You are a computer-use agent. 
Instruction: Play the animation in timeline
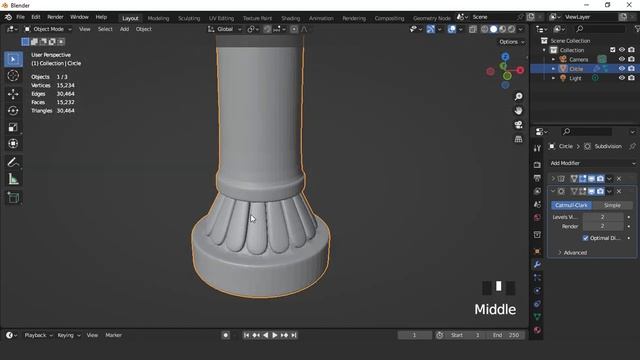(275, 335)
